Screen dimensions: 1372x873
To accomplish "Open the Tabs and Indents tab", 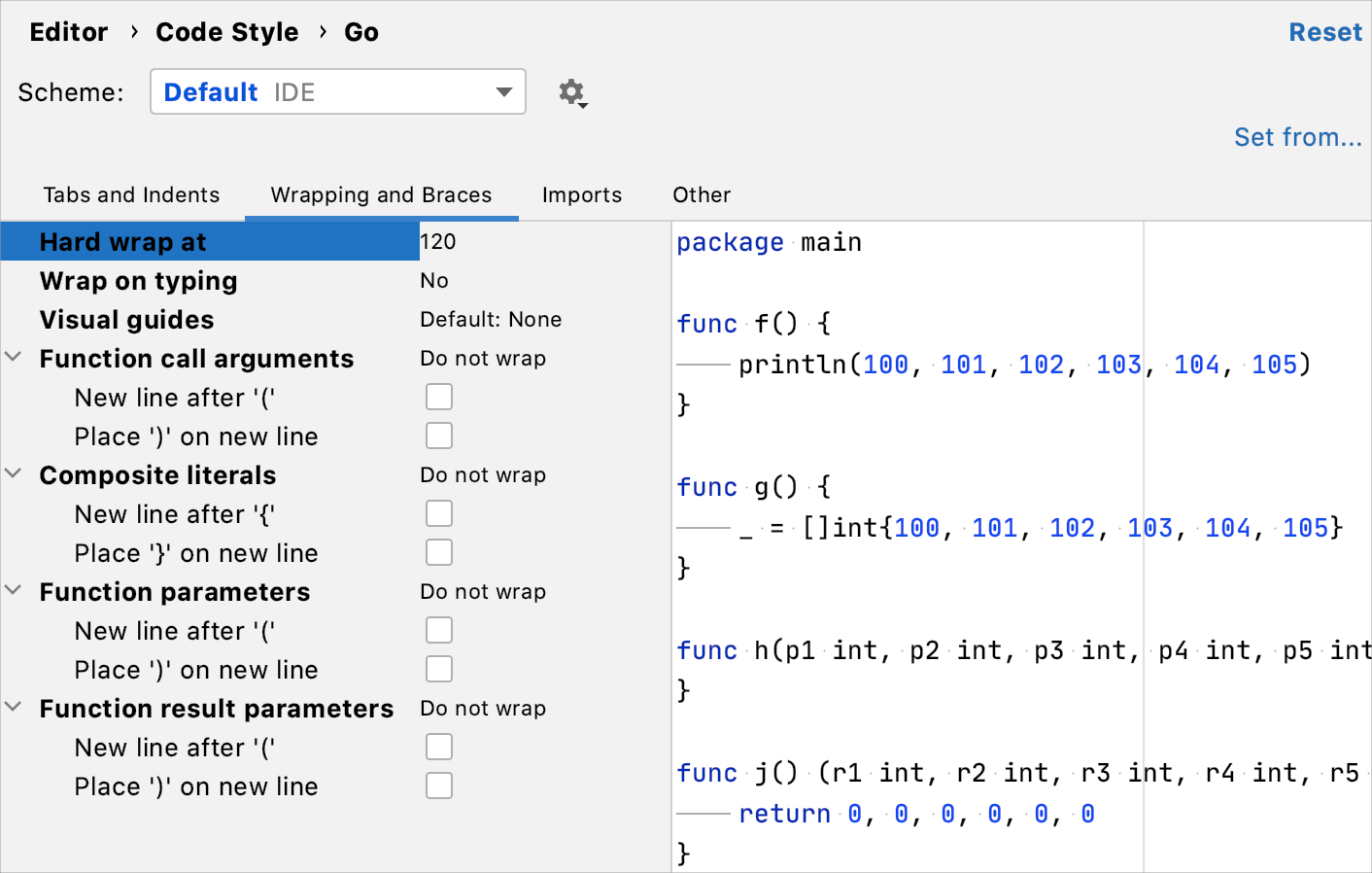I will tap(131, 194).
